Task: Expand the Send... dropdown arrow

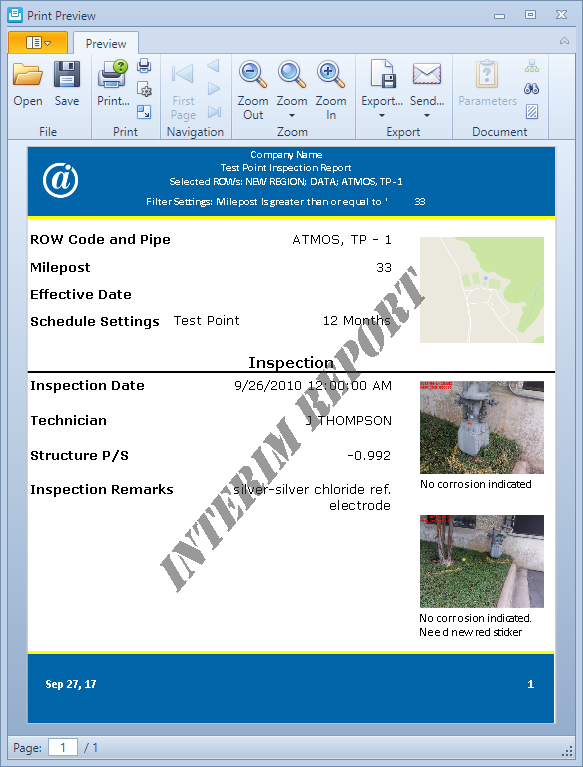Action: pyautogui.click(x=426, y=116)
